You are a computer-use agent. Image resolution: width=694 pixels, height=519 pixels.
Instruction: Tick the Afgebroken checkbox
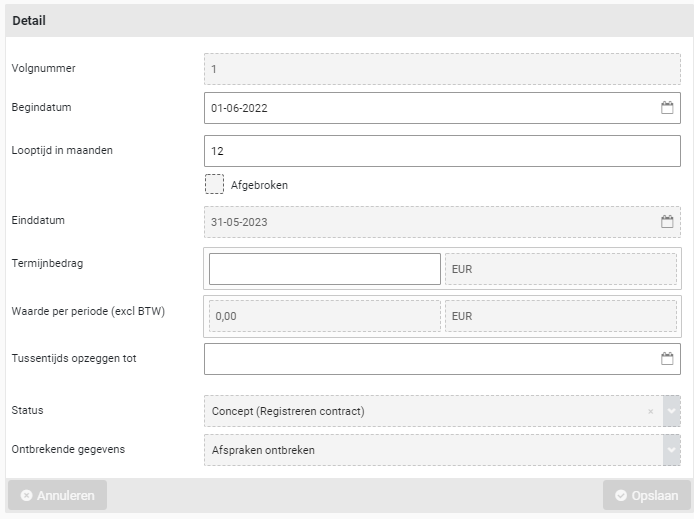214,184
